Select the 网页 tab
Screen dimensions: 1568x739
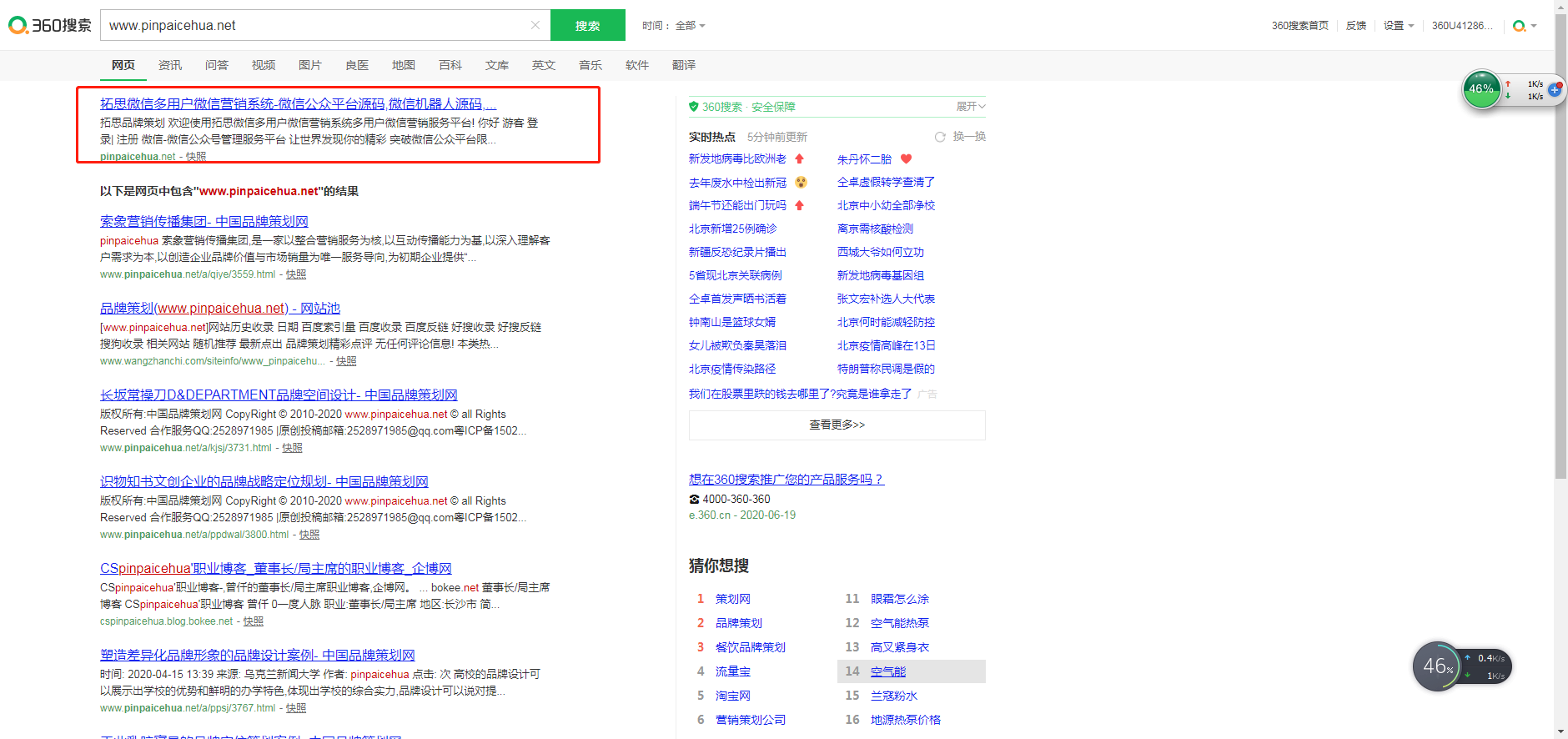[x=123, y=65]
